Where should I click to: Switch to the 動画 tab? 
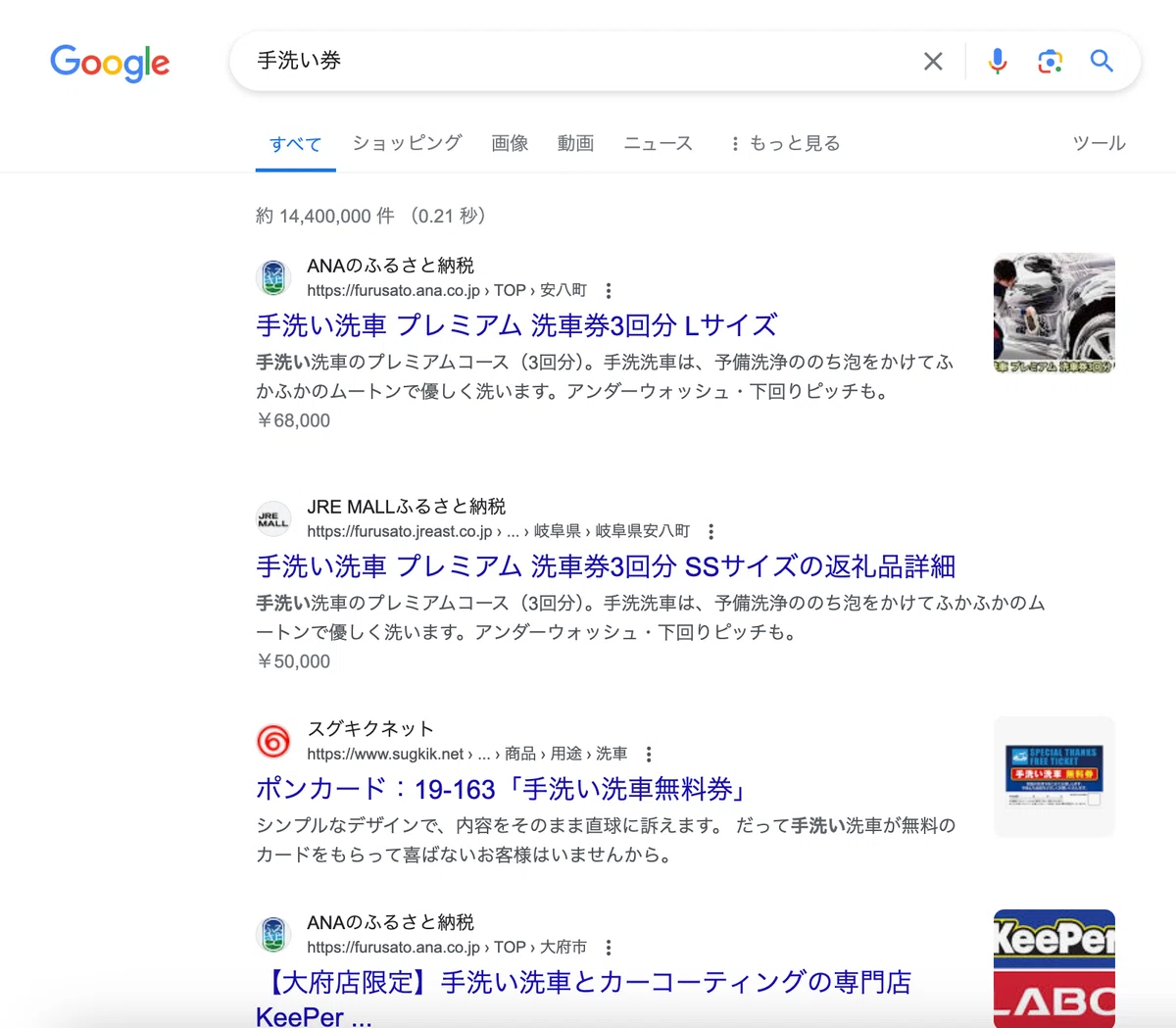(576, 143)
